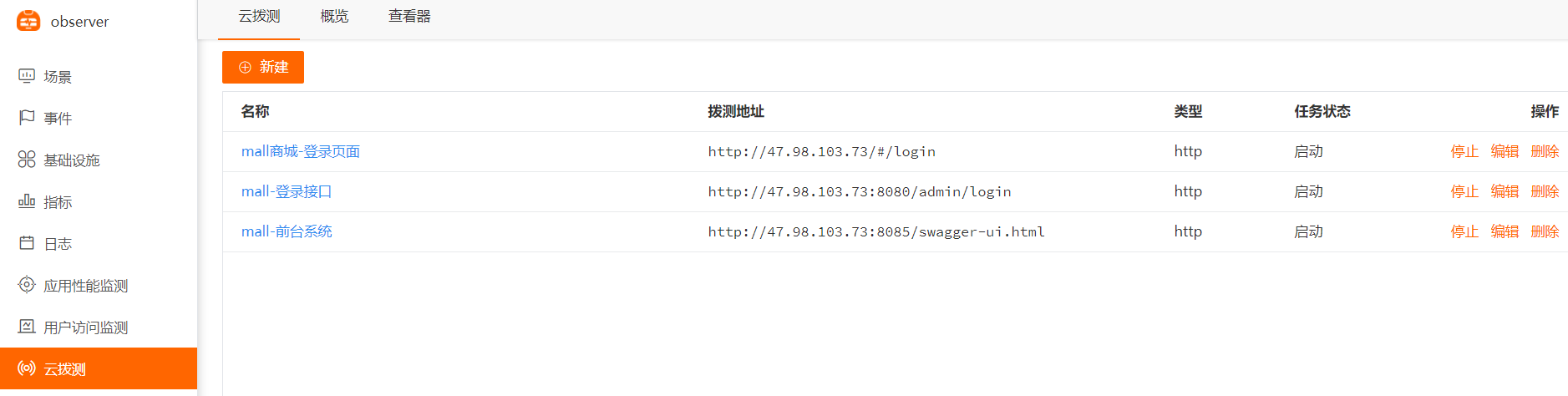The width and height of the screenshot is (1568, 396).
Task: Open the mall-登录接口 task link
Action: (x=287, y=191)
